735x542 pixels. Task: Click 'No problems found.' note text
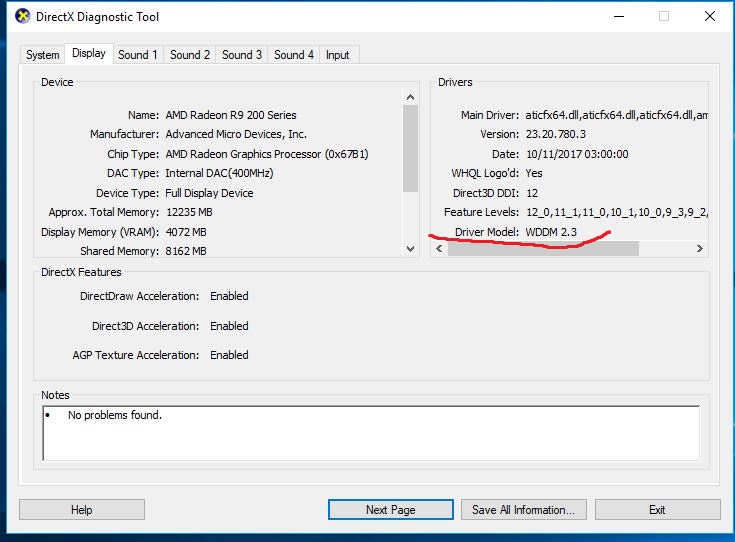[115, 415]
